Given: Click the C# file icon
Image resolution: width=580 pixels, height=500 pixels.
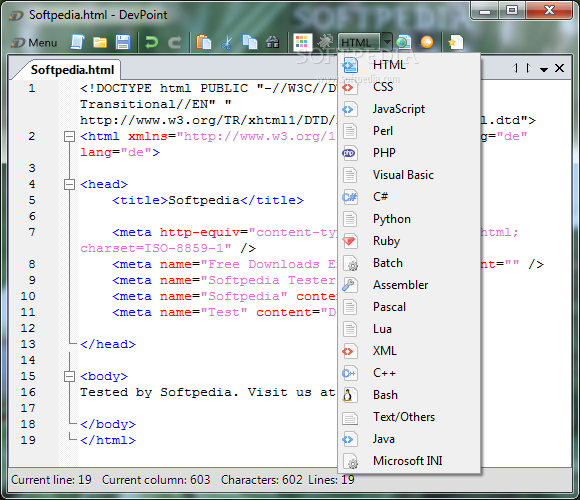Looking at the screenshot, I should 350,197.
